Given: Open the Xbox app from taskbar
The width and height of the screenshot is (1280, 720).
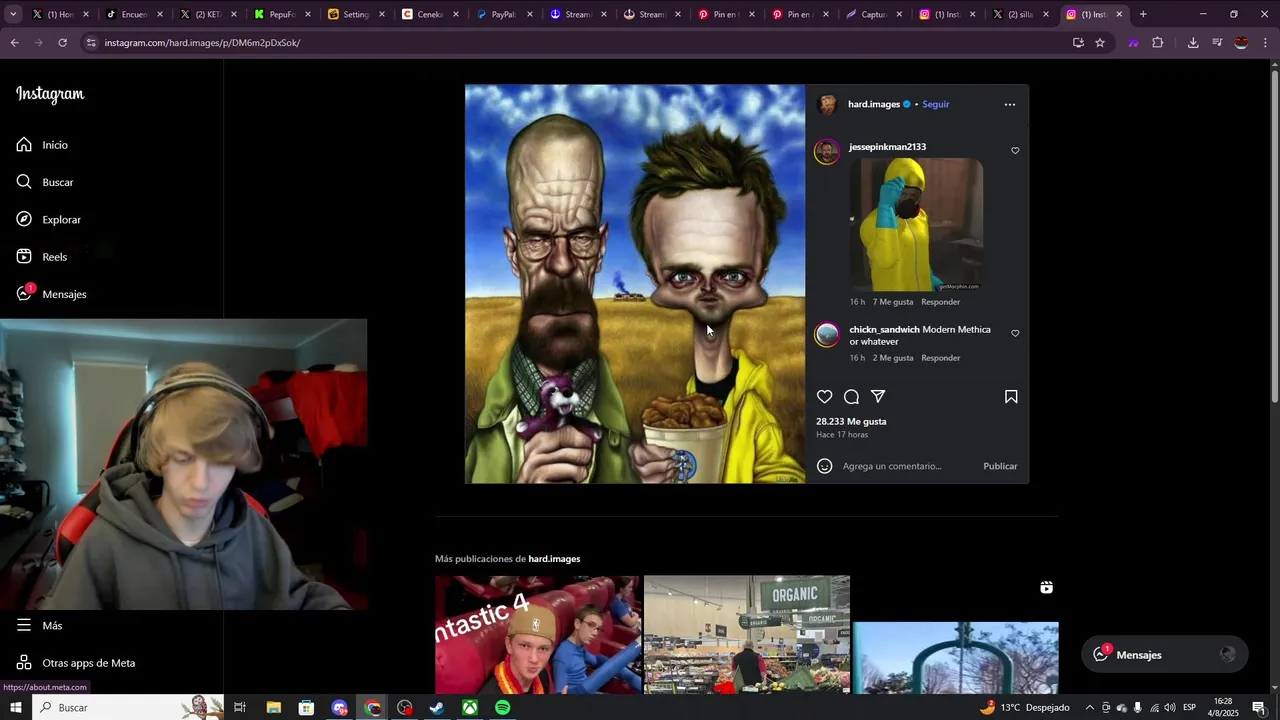Looking at the screenshot, I should pyautogui.click(x=470, y=707).
